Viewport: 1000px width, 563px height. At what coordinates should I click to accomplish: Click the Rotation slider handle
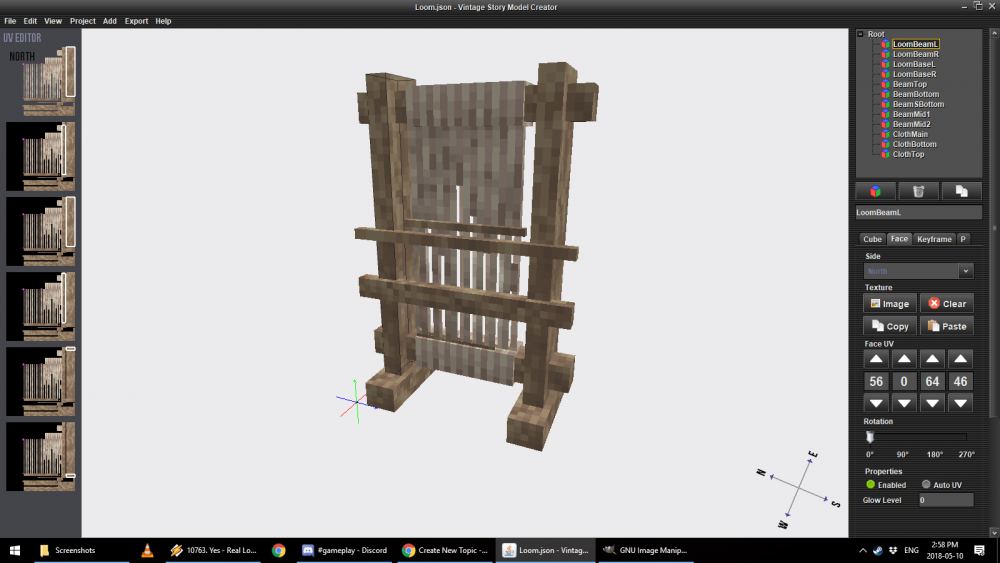coord(870,437)
